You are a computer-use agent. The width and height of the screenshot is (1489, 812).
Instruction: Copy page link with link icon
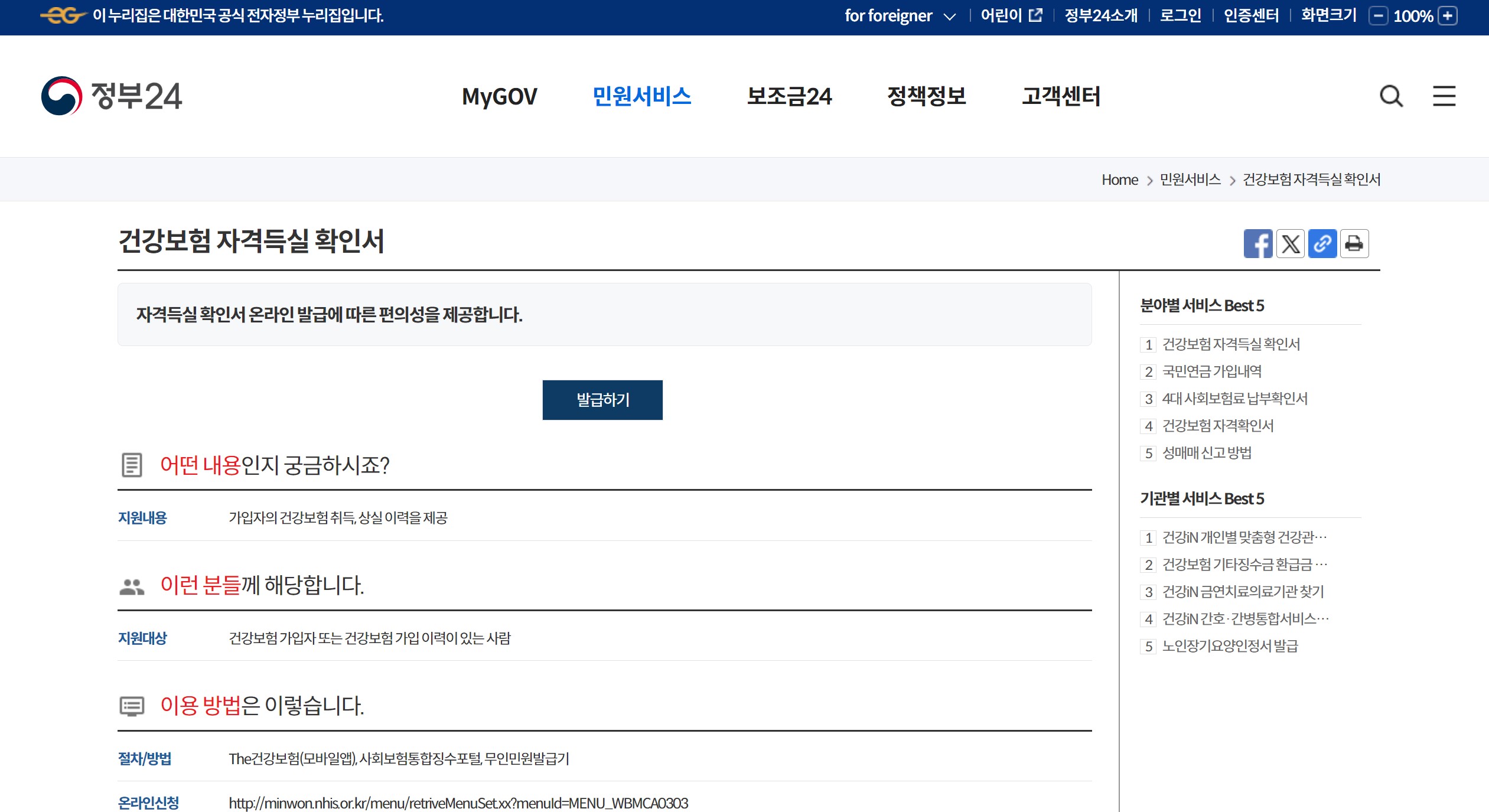point(1322,244)
